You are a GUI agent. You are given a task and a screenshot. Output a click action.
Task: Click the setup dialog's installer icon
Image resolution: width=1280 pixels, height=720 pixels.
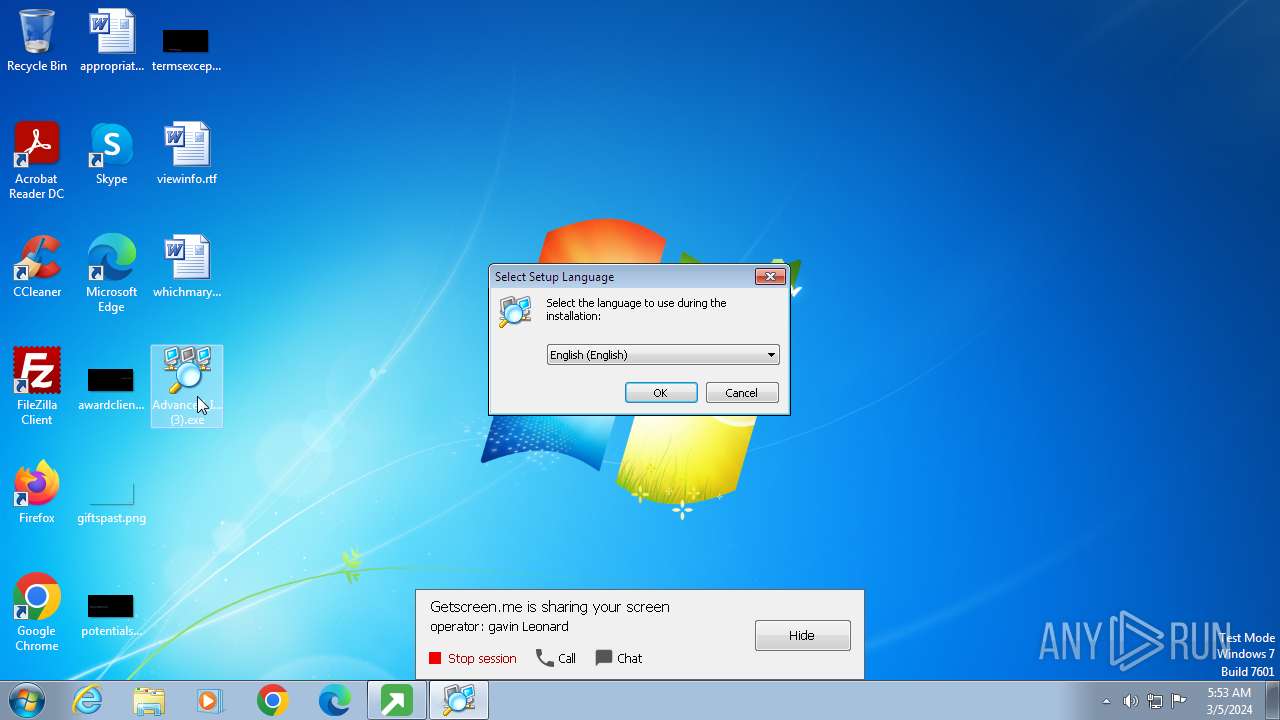pyautogui.click(x=515, y=311)
